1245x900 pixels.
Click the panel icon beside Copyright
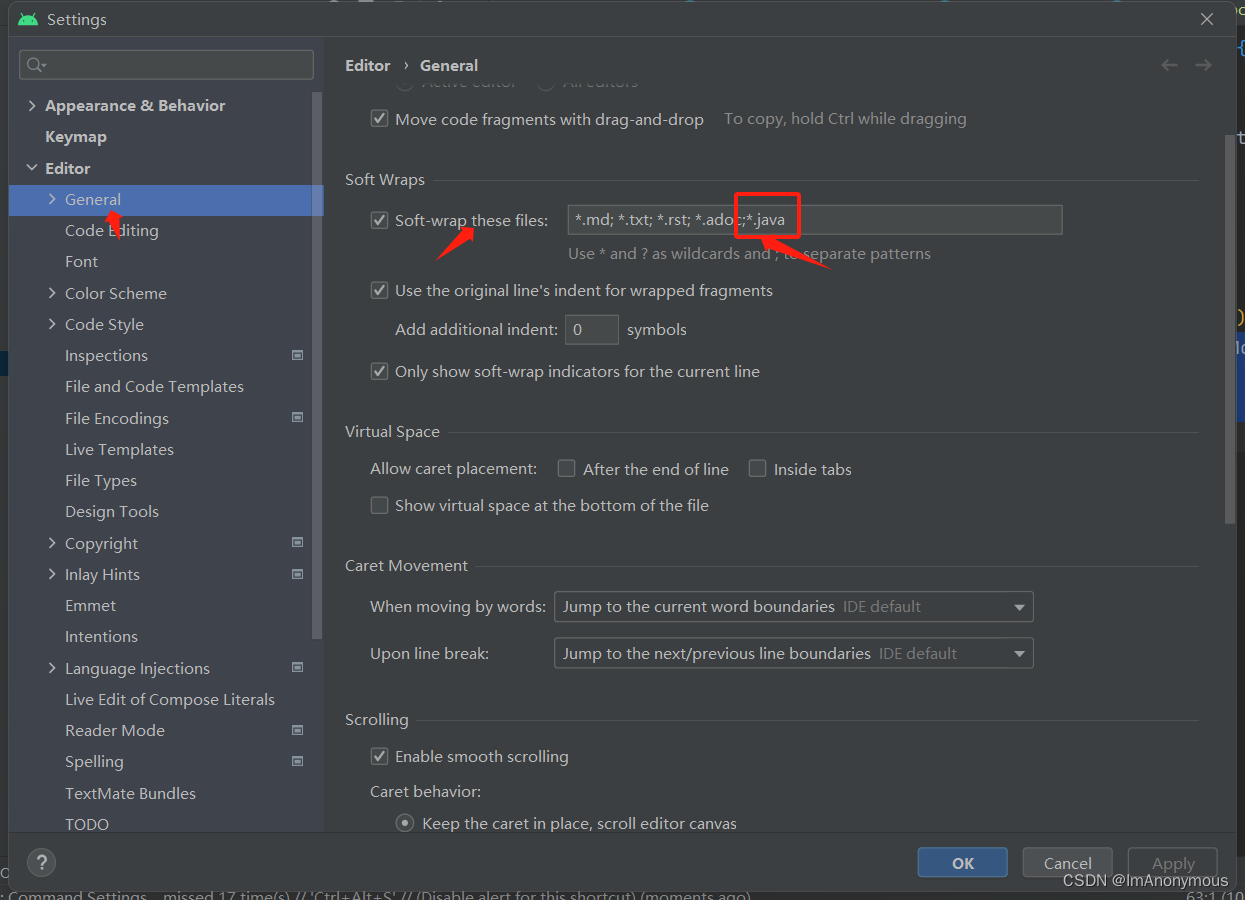click(x=297, y=542)
